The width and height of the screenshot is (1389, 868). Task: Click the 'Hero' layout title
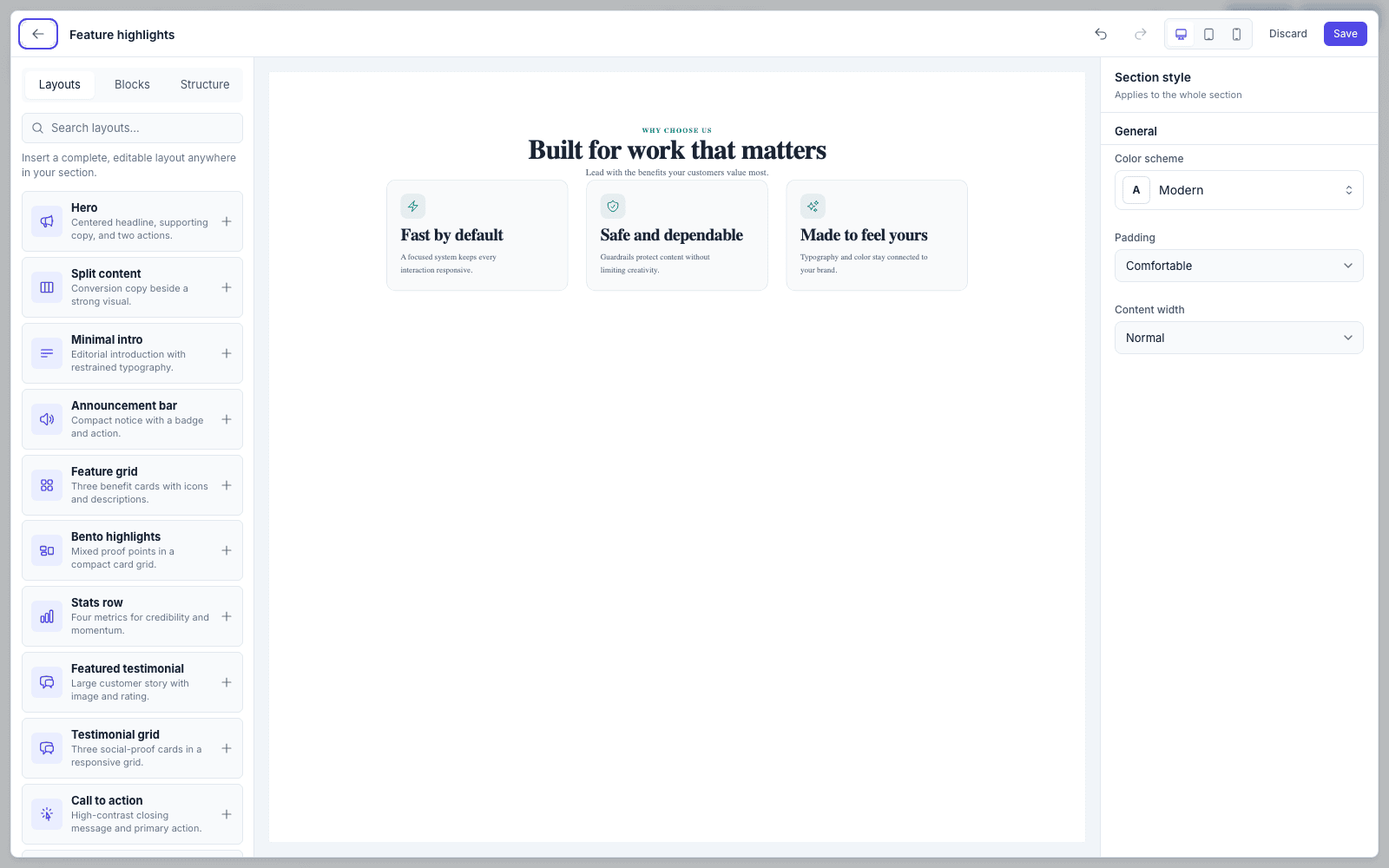[84, 207]
